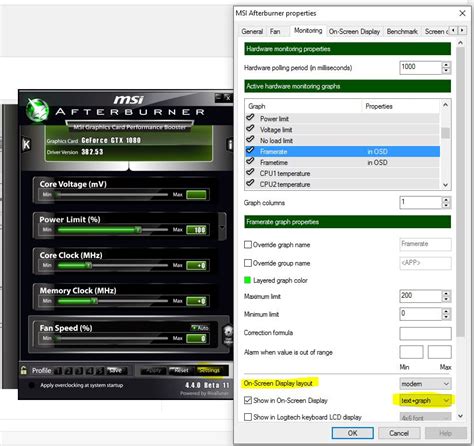Expand the Power Limit side arrow
Image resolution: width=474 pixels, height=446 pixels.
coord(222,227)
